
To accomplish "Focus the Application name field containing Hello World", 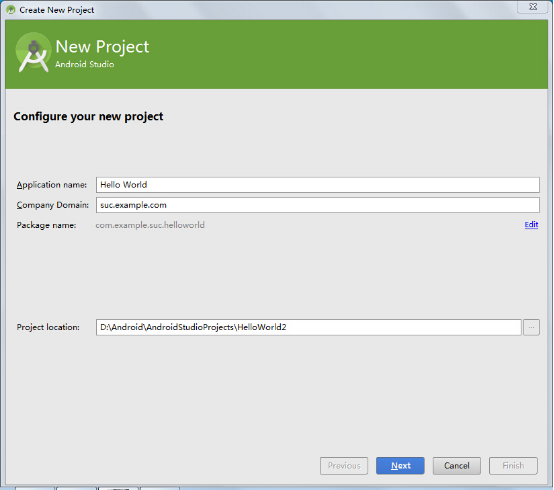I will click(x=318, y=185).
